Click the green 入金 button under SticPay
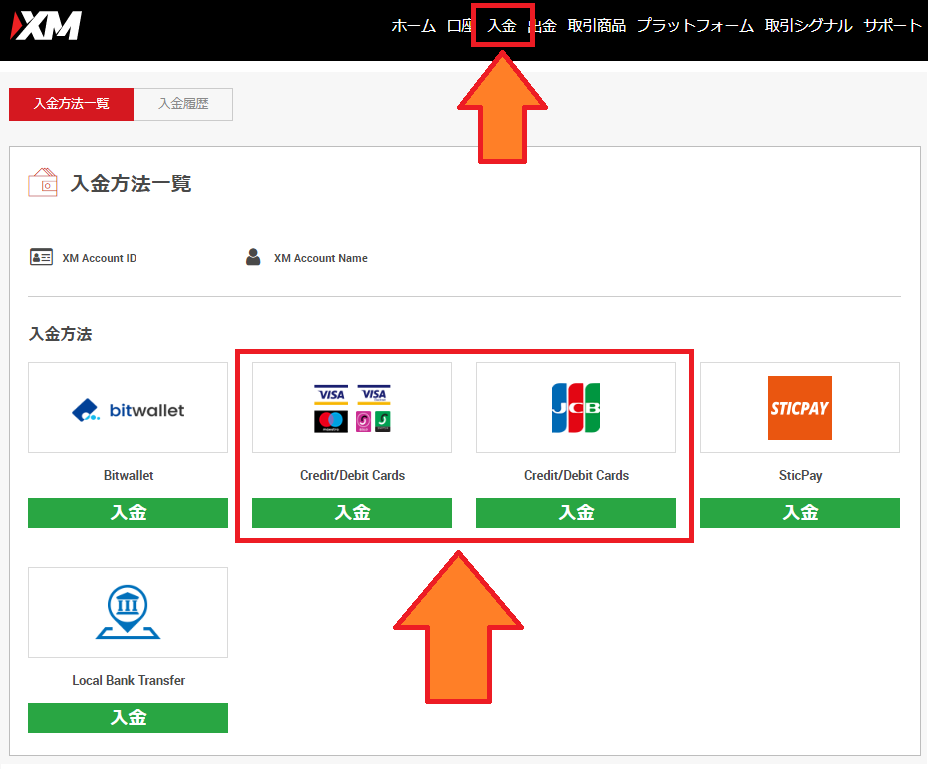The height and width of the screenshot is (769, 928). tap(800, 513)
